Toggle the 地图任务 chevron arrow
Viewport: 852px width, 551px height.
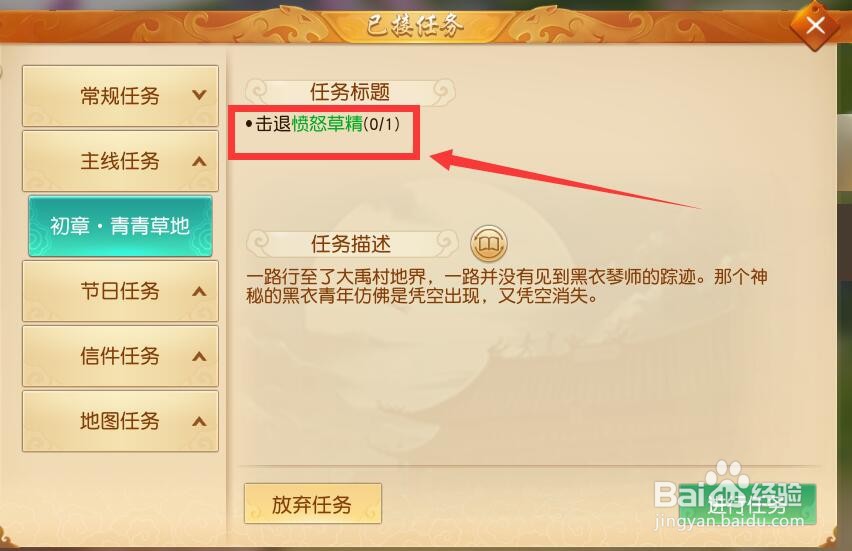[199, 421]
